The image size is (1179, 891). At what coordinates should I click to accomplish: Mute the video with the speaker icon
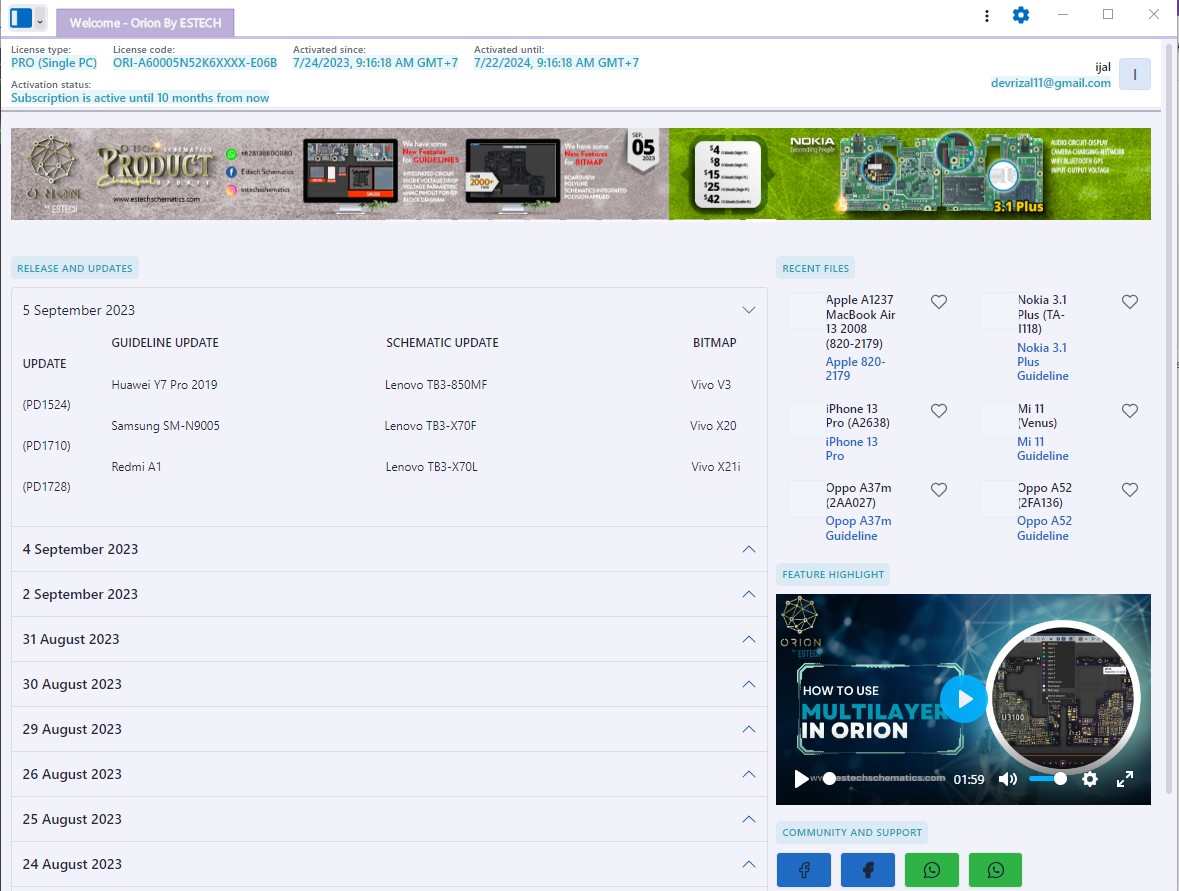tap(1008, 779)
